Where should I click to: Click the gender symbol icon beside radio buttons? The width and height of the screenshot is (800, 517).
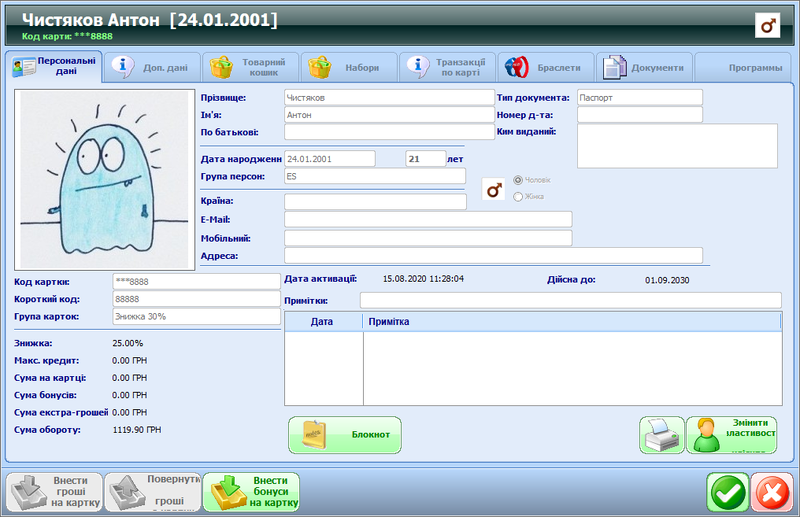click(492, 189)
